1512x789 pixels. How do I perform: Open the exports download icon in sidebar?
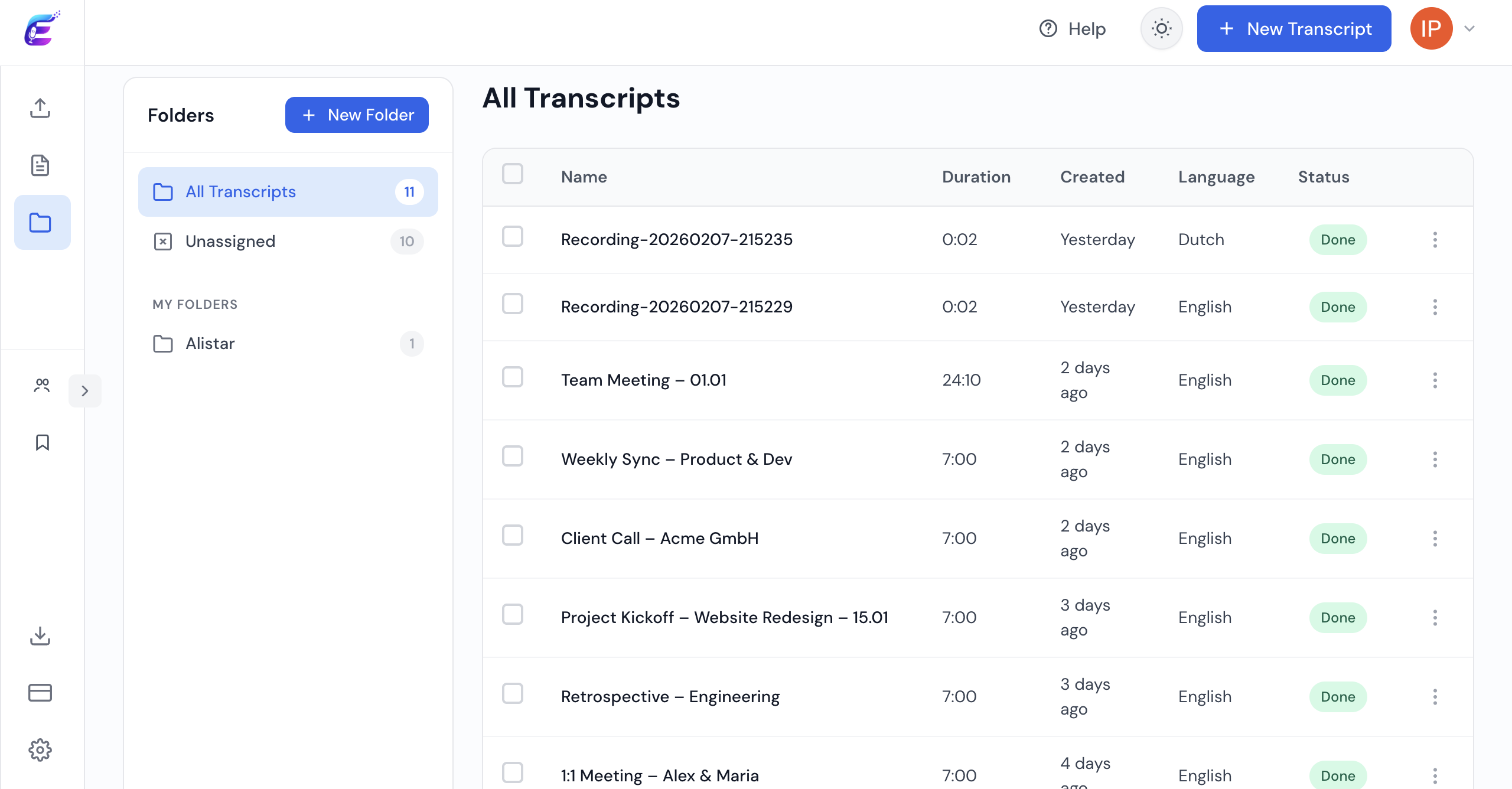click(41, 636)
